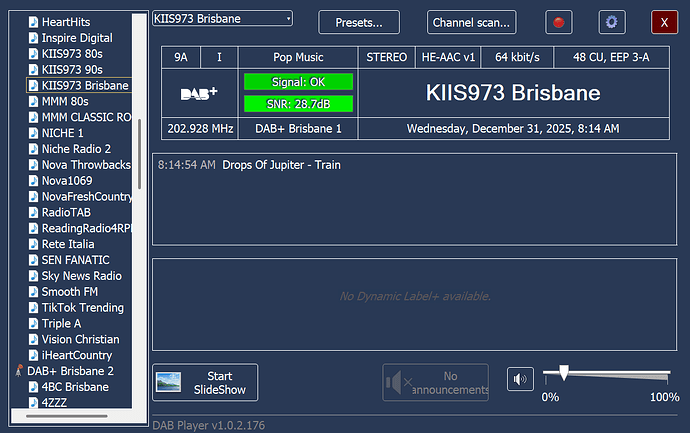Viewport: 690px width, 433px height.
Task: Click the 9A channel cell
Action: (181, 57)
